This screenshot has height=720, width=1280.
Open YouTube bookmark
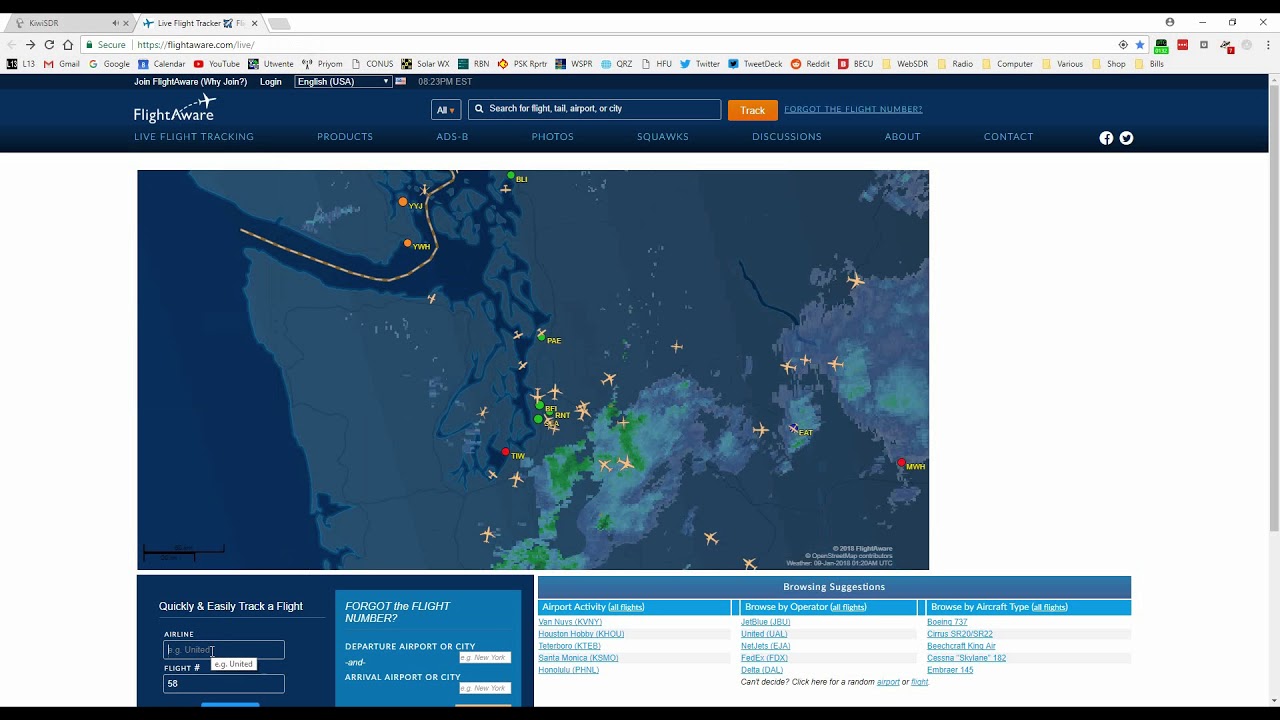(x=217, y=64)
